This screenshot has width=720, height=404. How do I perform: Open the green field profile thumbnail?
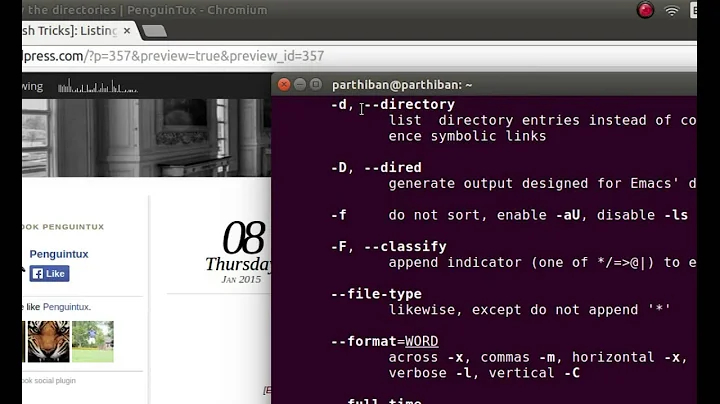tap(93, 342)
